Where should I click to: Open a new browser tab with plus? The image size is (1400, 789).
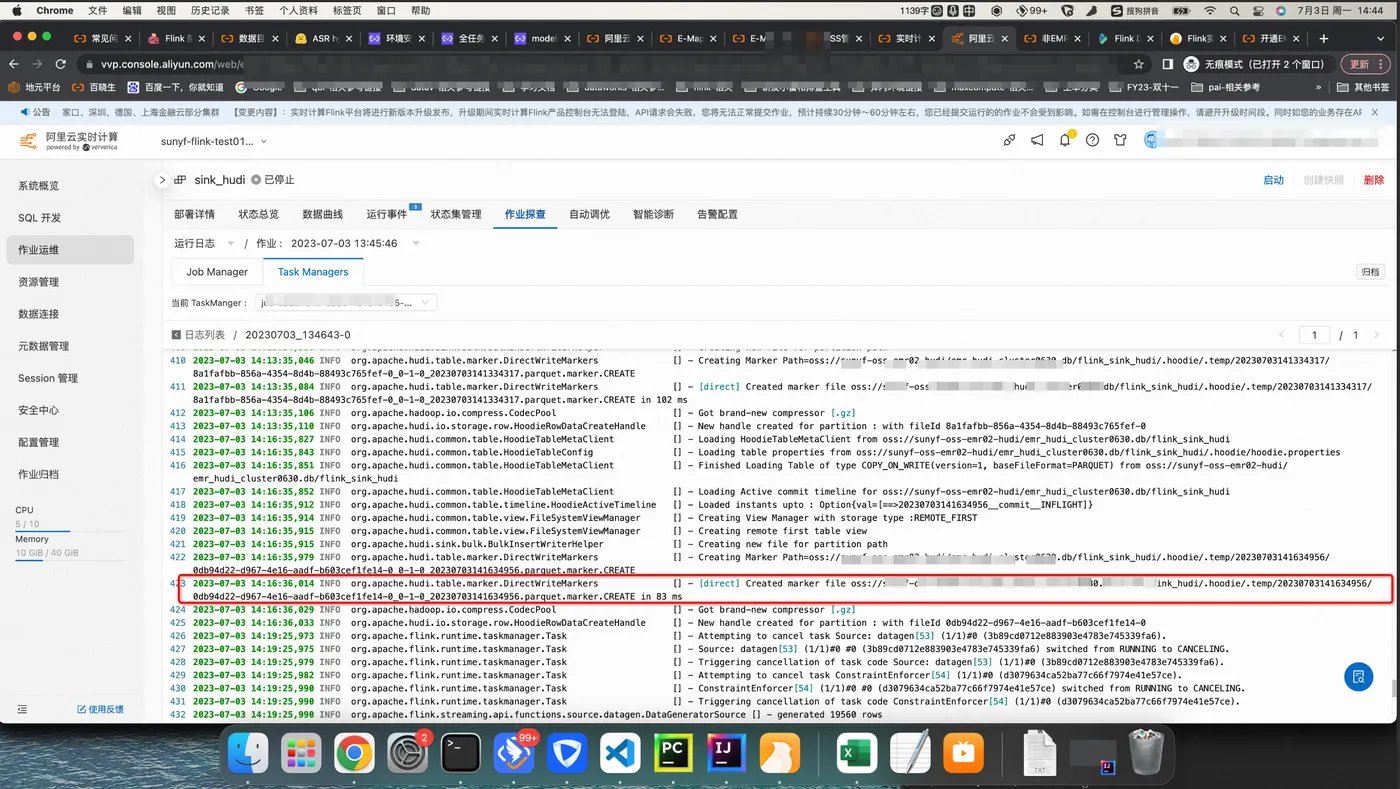(1324, 38)
